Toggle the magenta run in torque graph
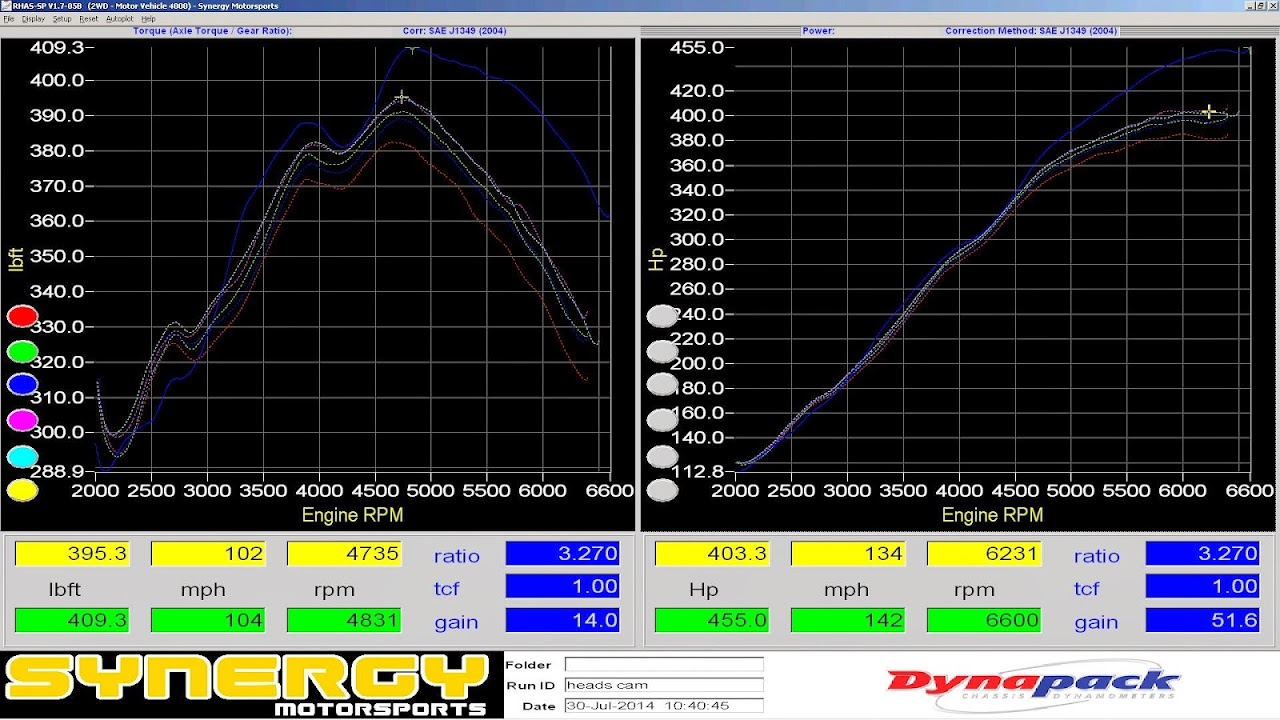Image resolution: width=1280 pixels, height=720 pixels. 22,421
